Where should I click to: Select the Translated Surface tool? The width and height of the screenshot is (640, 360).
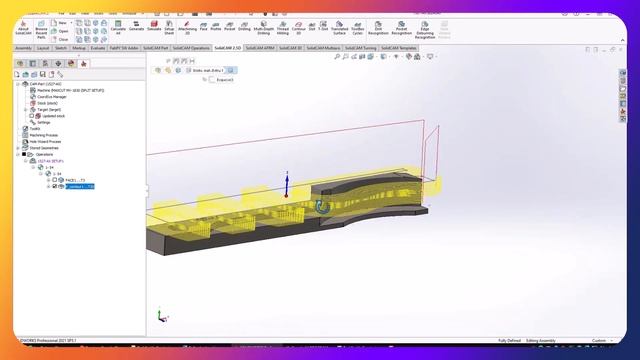(339, 28)
